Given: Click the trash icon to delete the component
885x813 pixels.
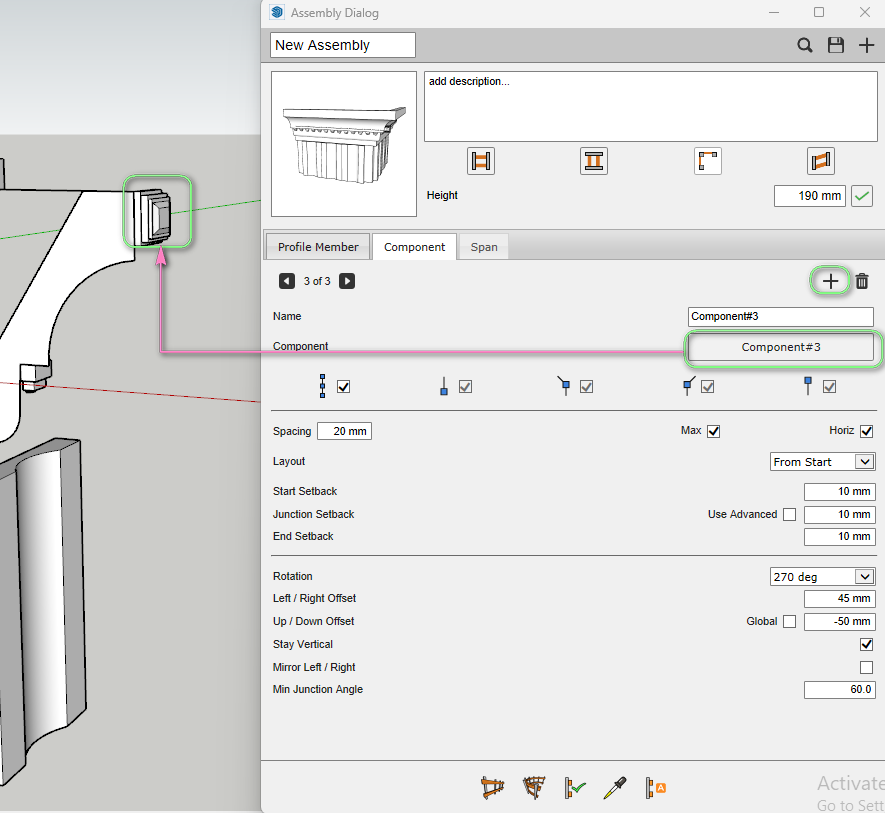Looking at the screenshot, I should [862, 282].
